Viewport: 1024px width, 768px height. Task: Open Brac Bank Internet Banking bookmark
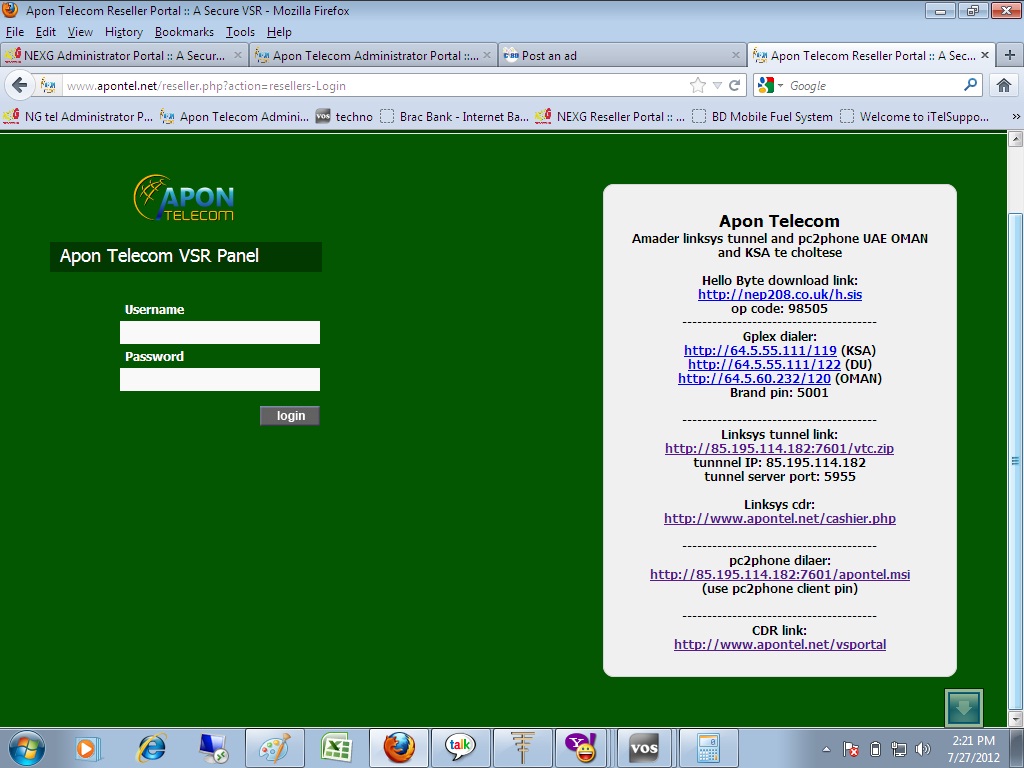(455, 116)
